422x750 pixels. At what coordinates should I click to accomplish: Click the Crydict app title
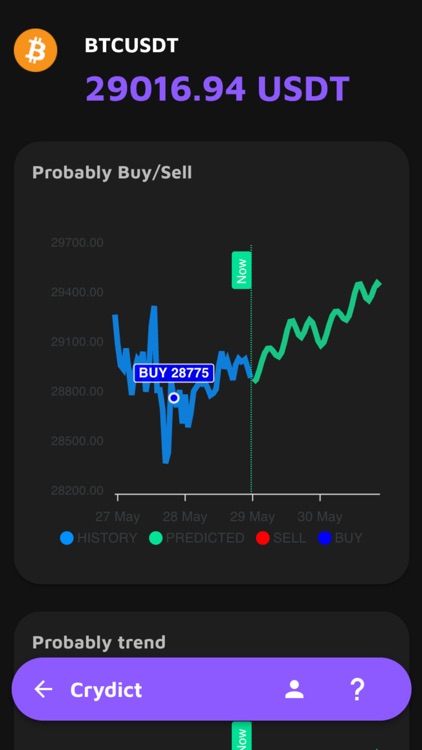point(106,690)
